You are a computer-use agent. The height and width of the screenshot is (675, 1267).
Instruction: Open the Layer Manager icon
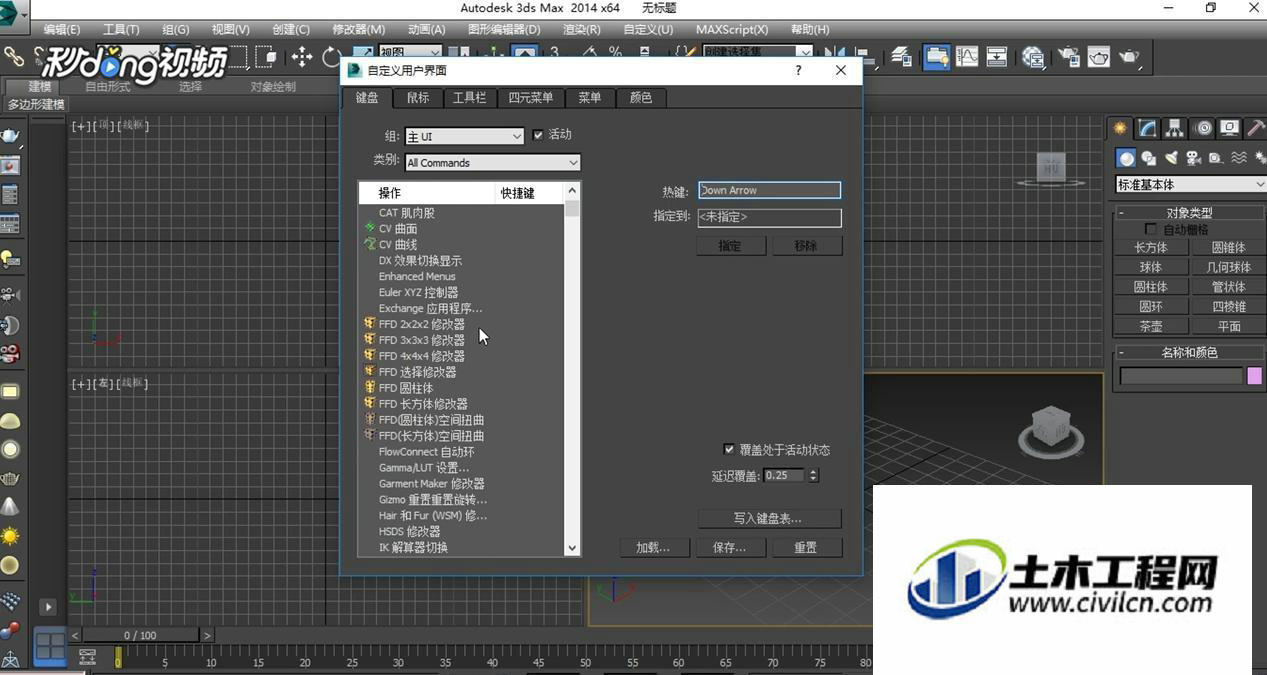(901, 57)
